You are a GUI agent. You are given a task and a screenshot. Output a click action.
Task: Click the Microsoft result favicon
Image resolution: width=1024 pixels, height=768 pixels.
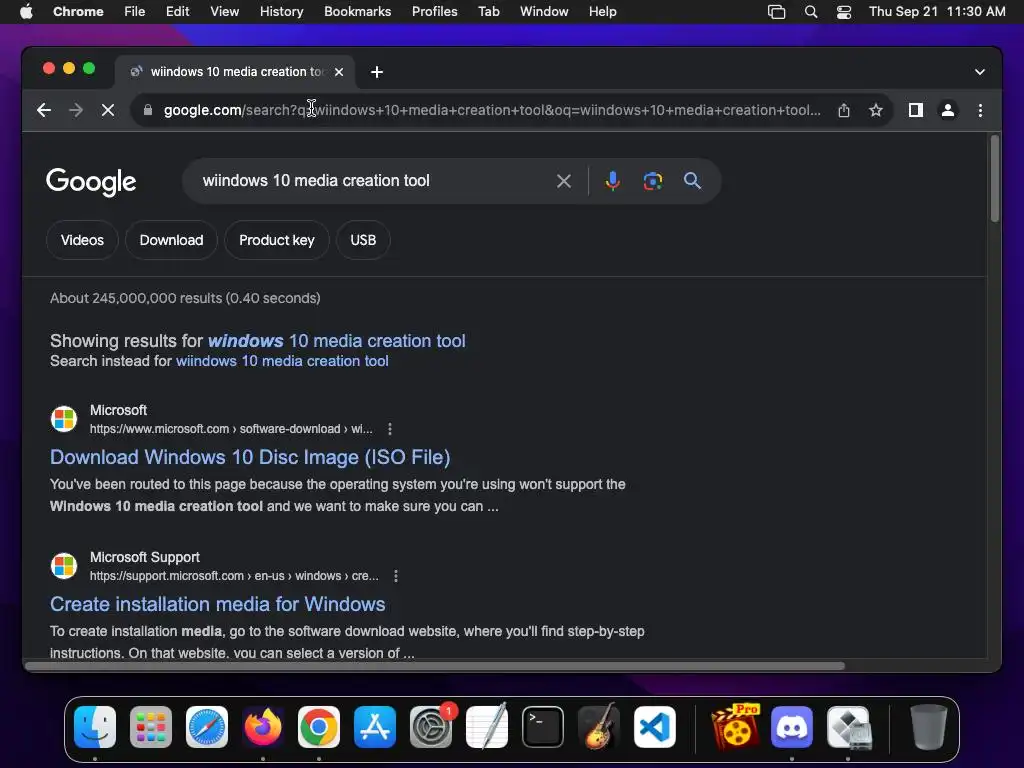coord(64,419)
